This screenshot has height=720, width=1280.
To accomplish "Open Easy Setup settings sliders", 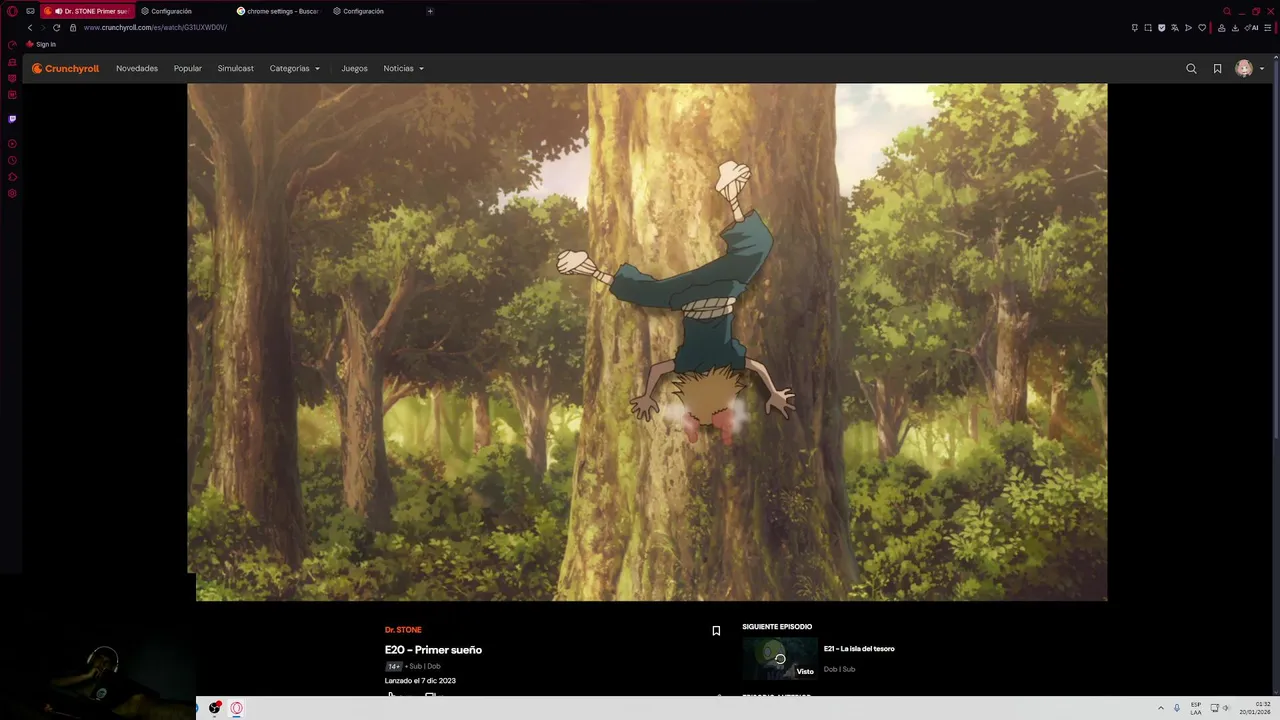I will (x=1268, y=28).
